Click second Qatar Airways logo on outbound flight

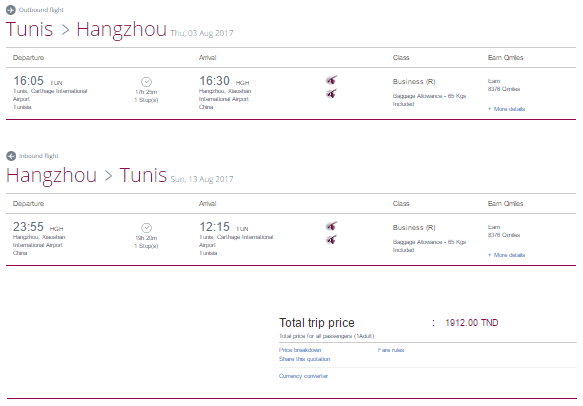[x=332, y=93]
